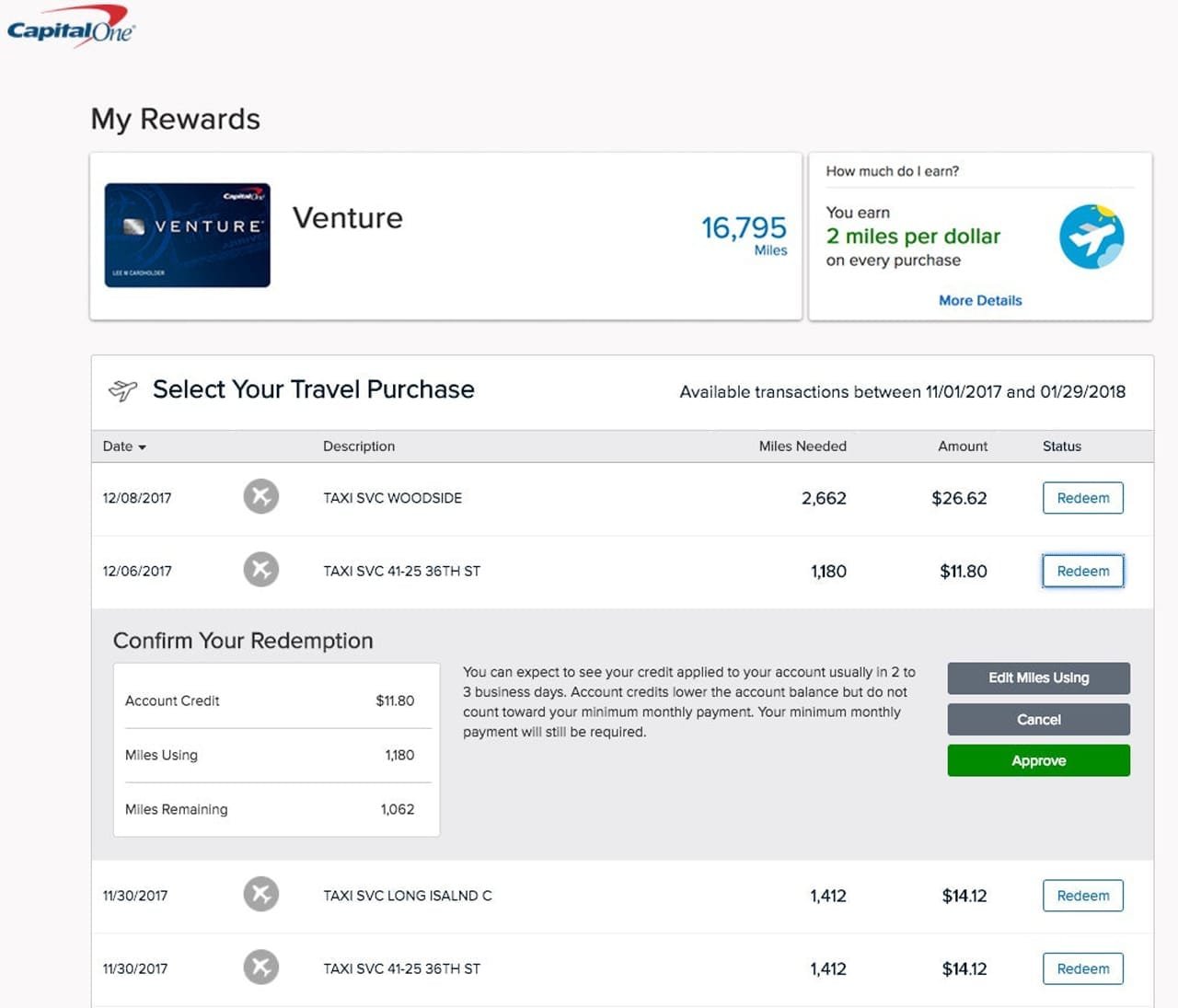
Task: Redeem the 12/08/2017 TAXI SVC WOODSIDE purchase
Action: (1082, 497)
